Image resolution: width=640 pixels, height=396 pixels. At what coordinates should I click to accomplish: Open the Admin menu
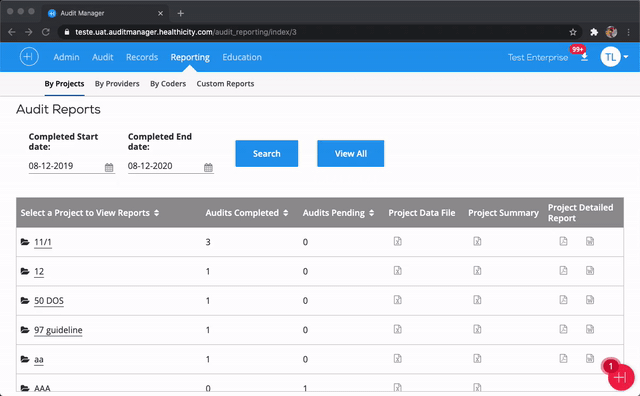[66, 57]
